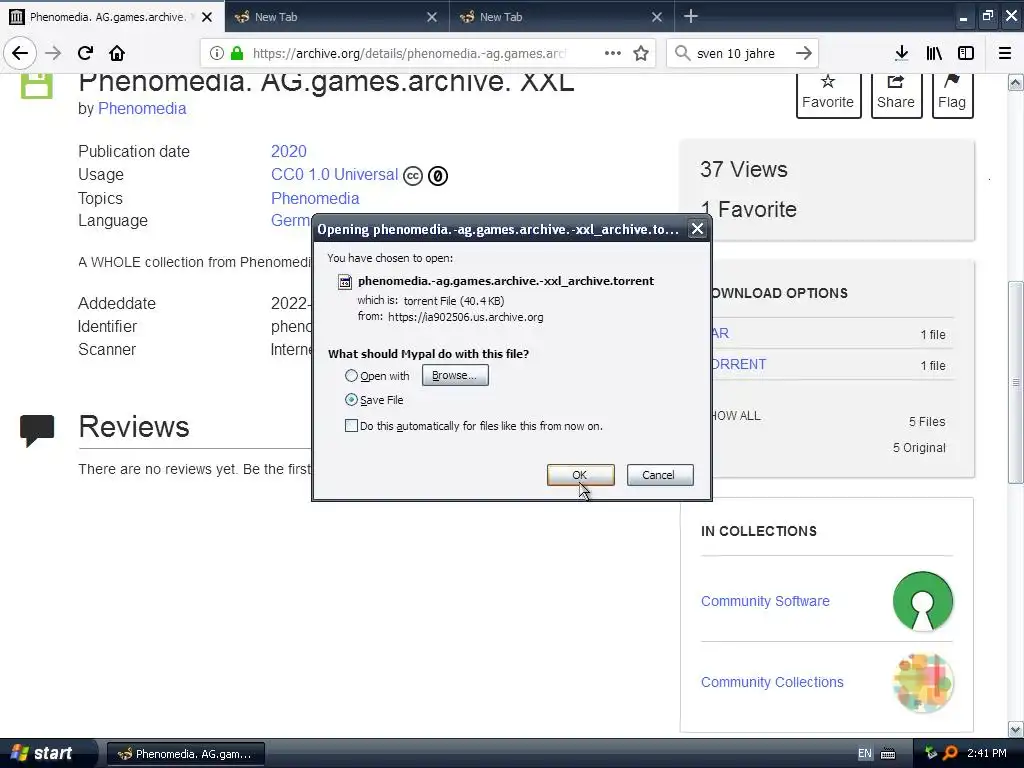This screenshot has height=768, width=1024.
Task: Switch to Phenomedia AG.games.archive tab
Action: pyautogui.click(x=108, y=17)
